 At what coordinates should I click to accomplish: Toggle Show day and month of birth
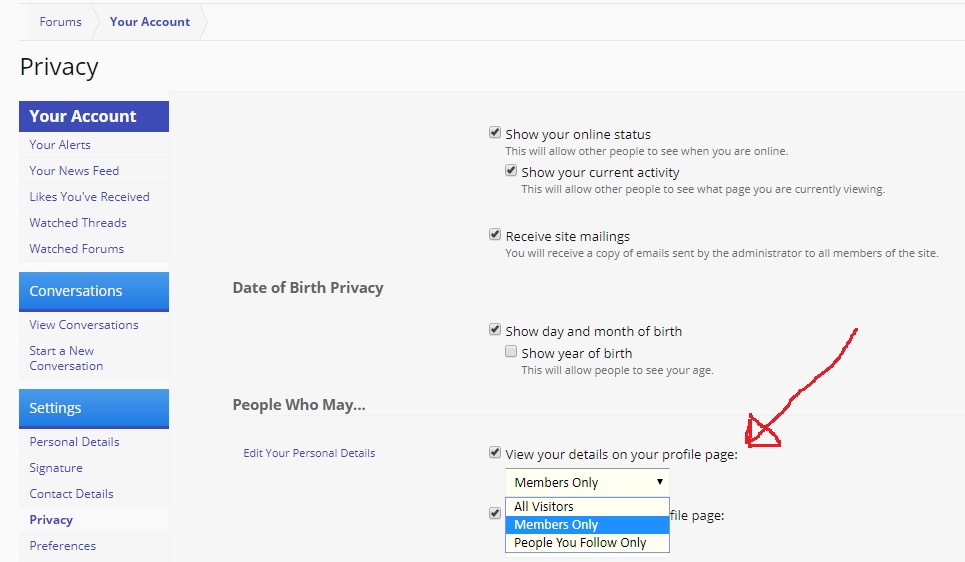tap(495, 330)
